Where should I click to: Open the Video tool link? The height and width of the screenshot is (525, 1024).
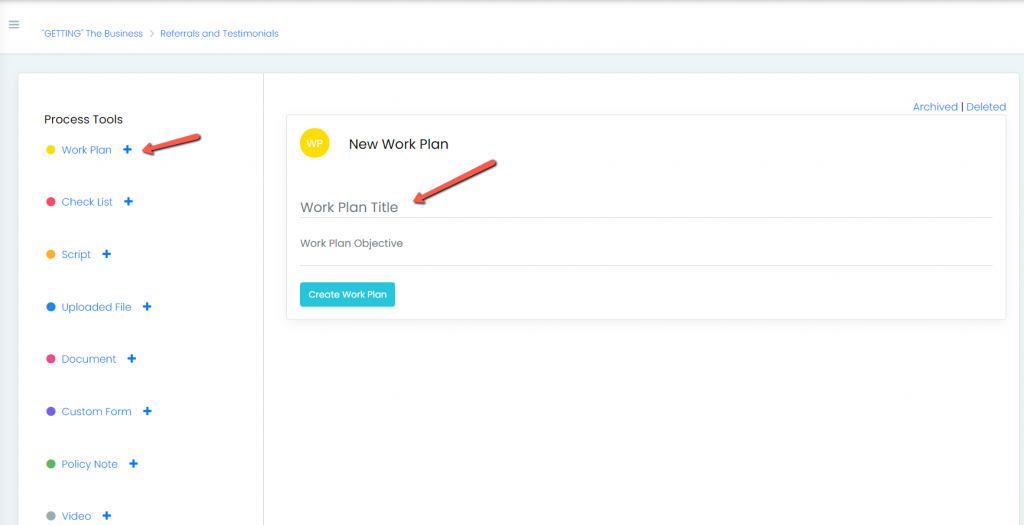point(76,516)
